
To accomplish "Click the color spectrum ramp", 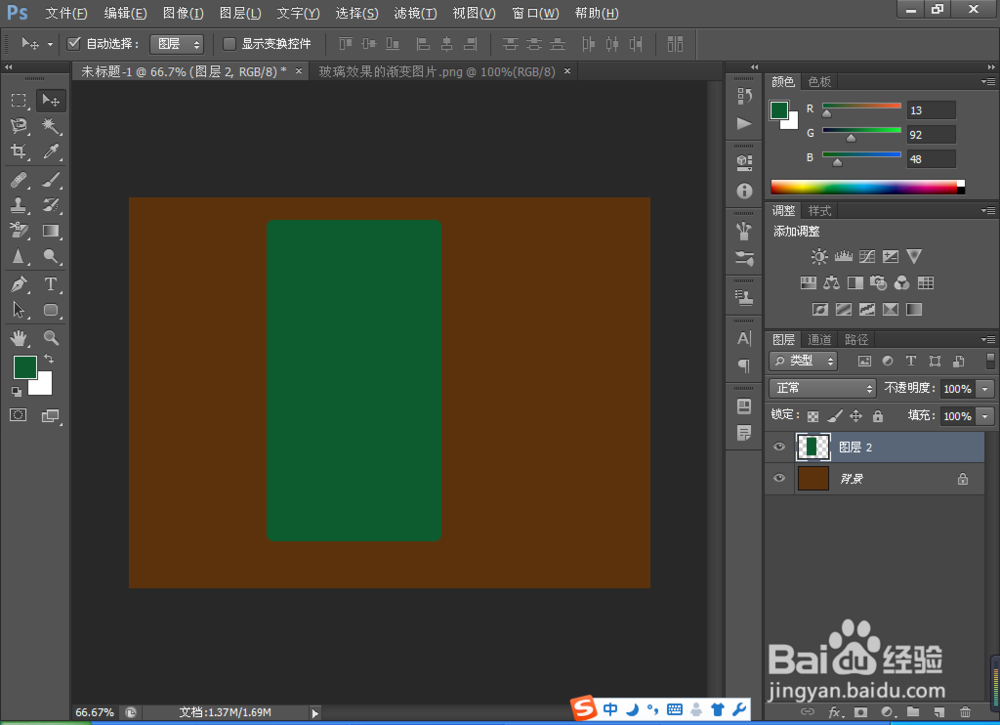I will pos(867,187).
